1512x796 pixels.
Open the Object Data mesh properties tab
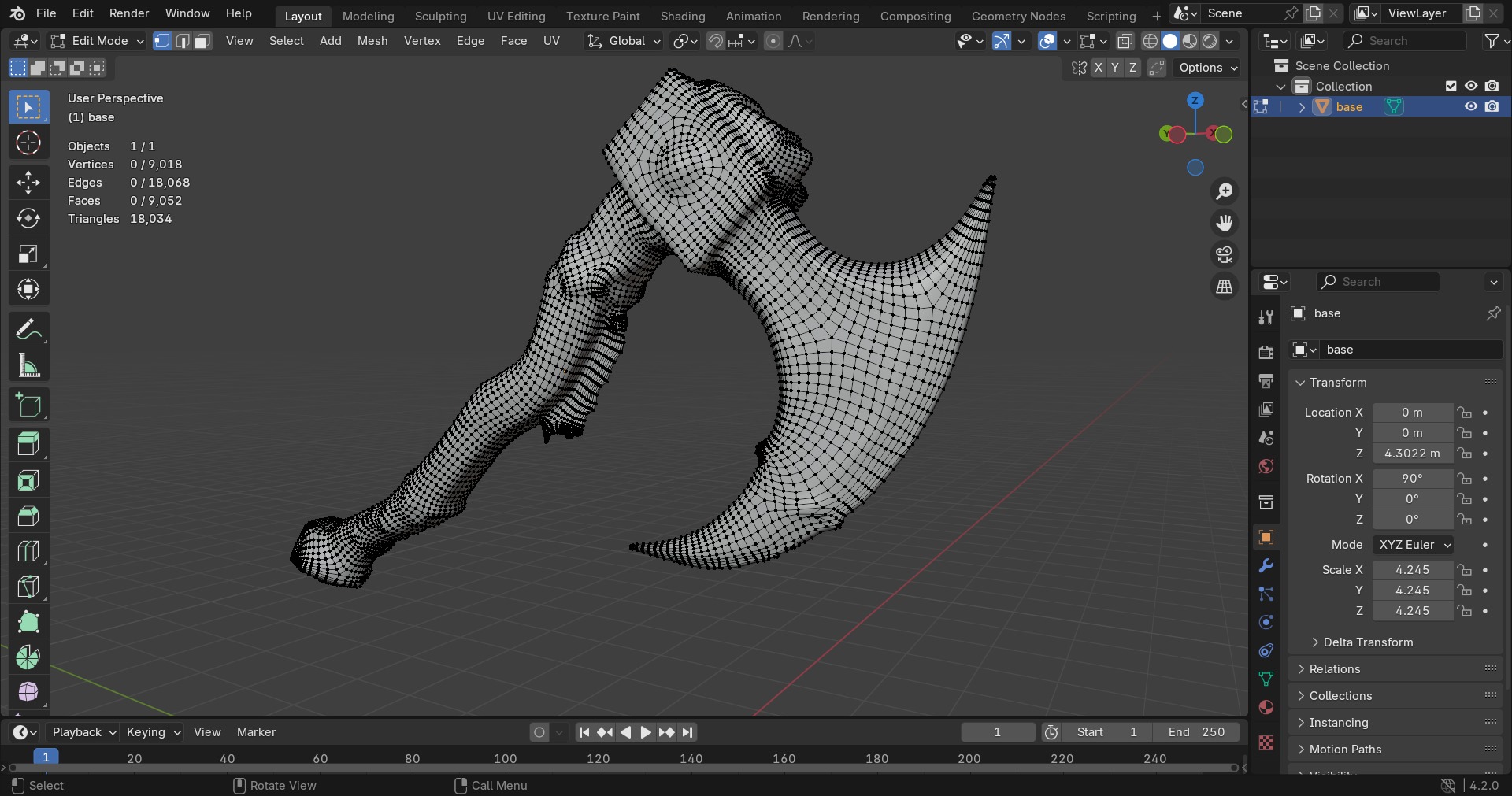point(1266,679)
